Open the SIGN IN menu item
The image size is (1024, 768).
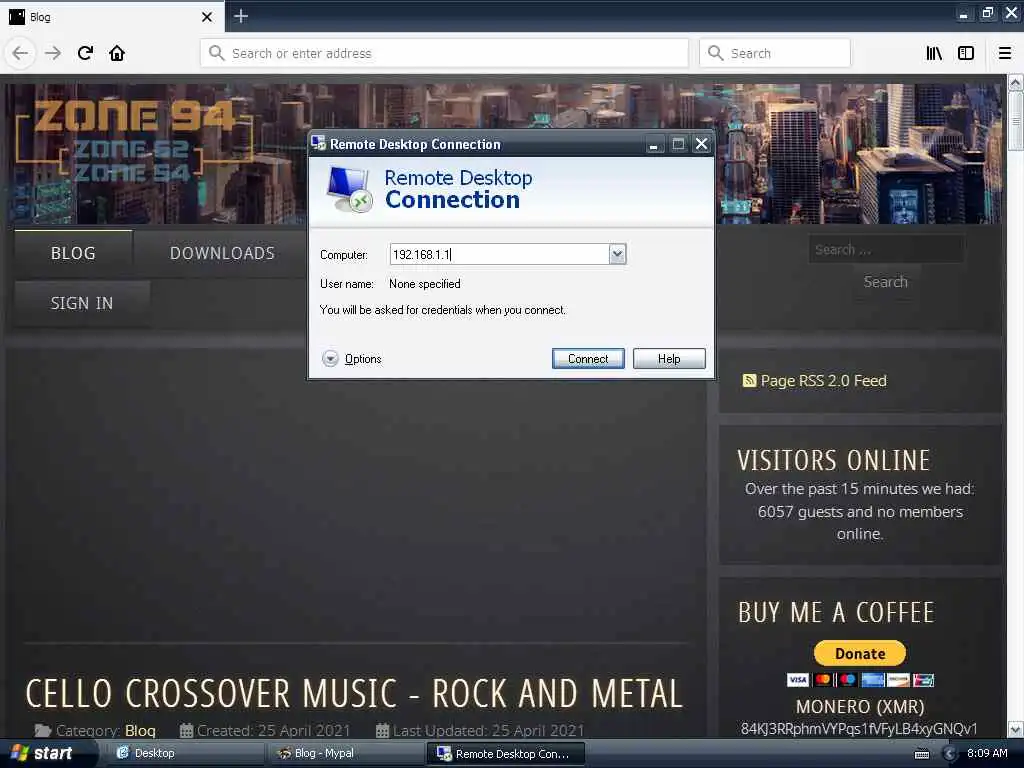tap(82, 303)
